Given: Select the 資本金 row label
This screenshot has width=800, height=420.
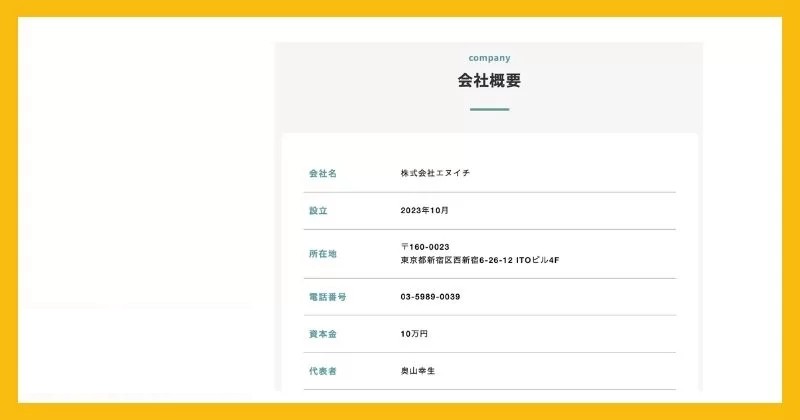Looking at the screenshot, I should pos(322,333).
